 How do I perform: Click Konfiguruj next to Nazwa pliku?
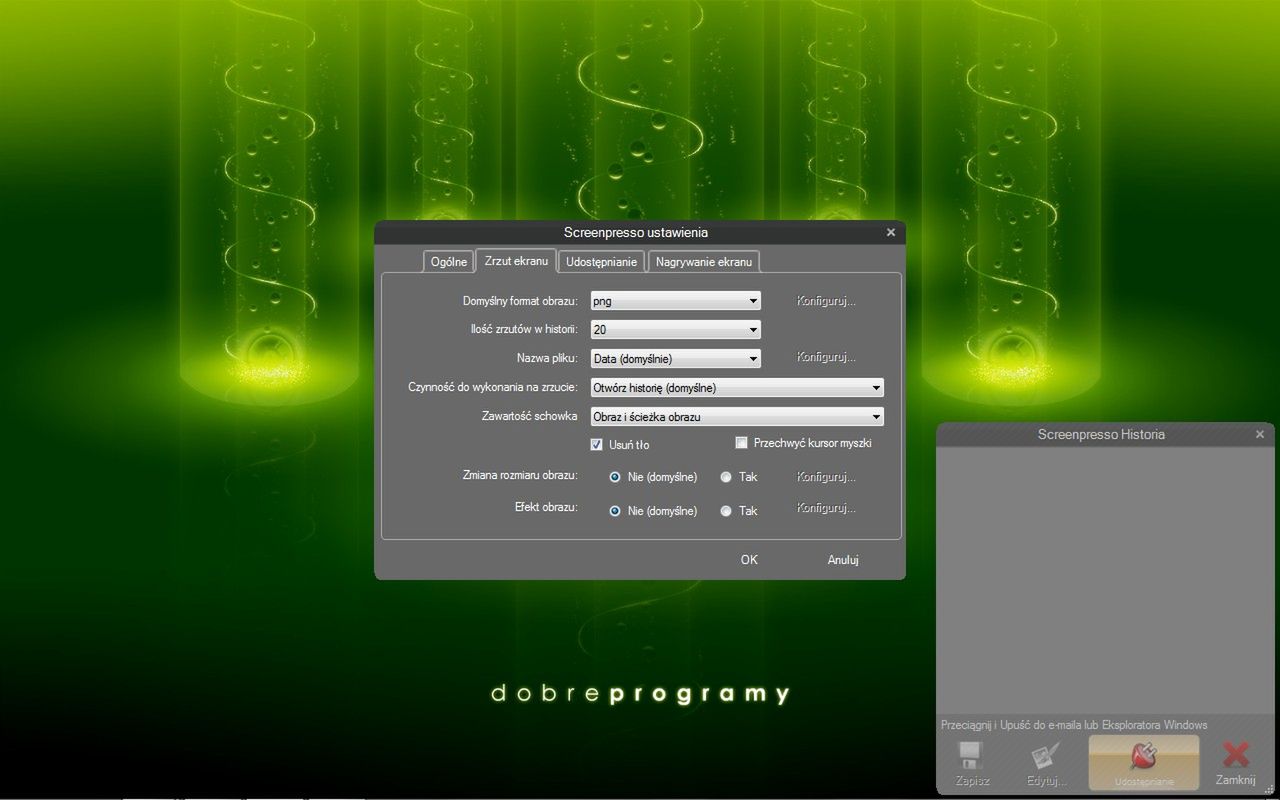coord(826,357)
